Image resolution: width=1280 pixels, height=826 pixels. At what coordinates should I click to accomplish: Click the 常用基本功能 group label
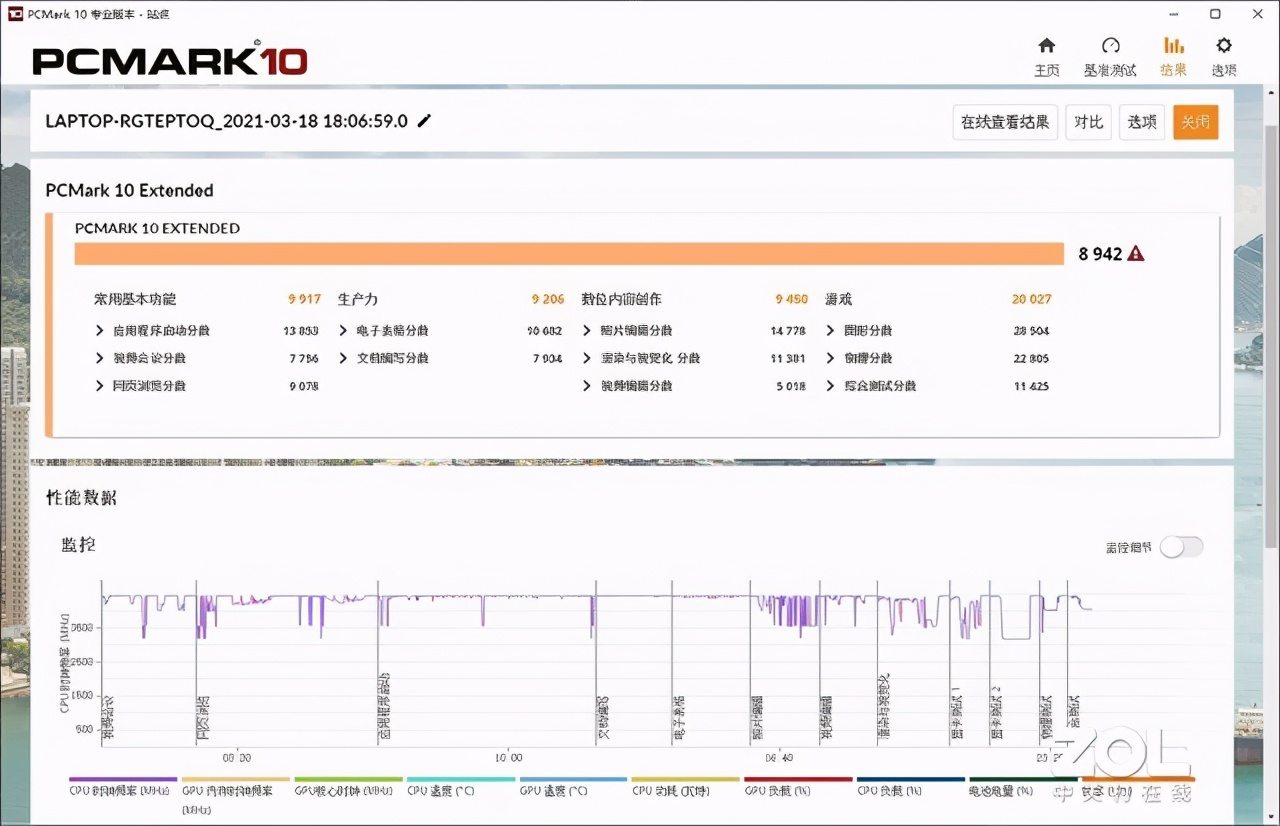point(135,299)
